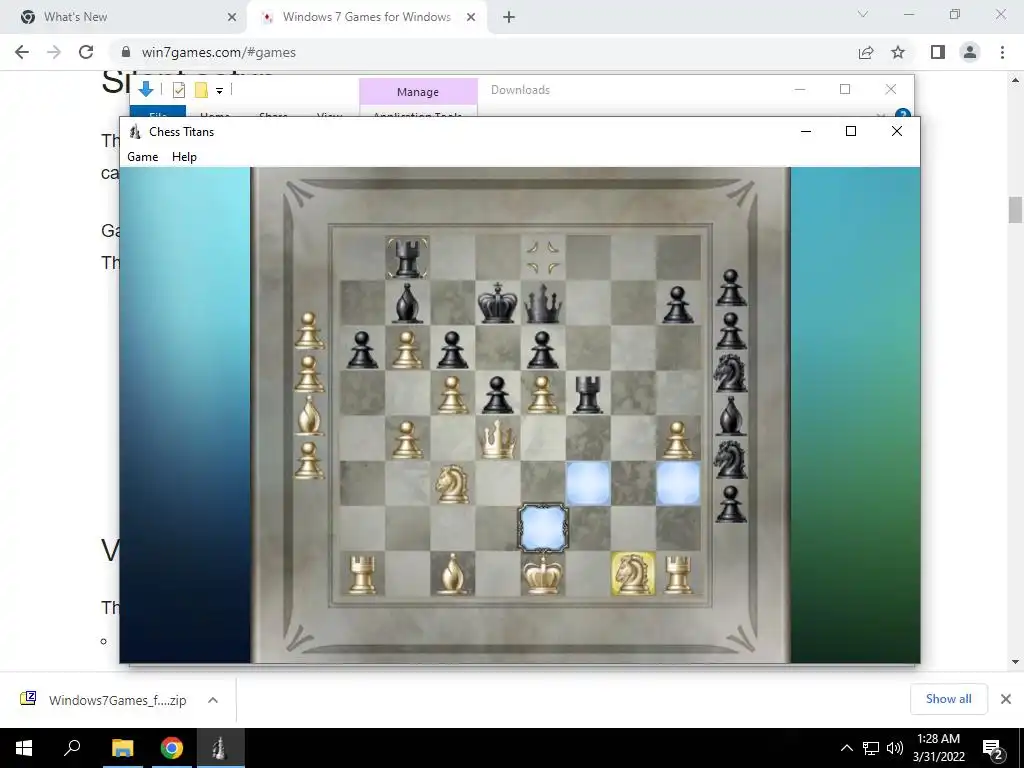
Task: Move knight to highlighted square f3
Action: coord(588,484)
